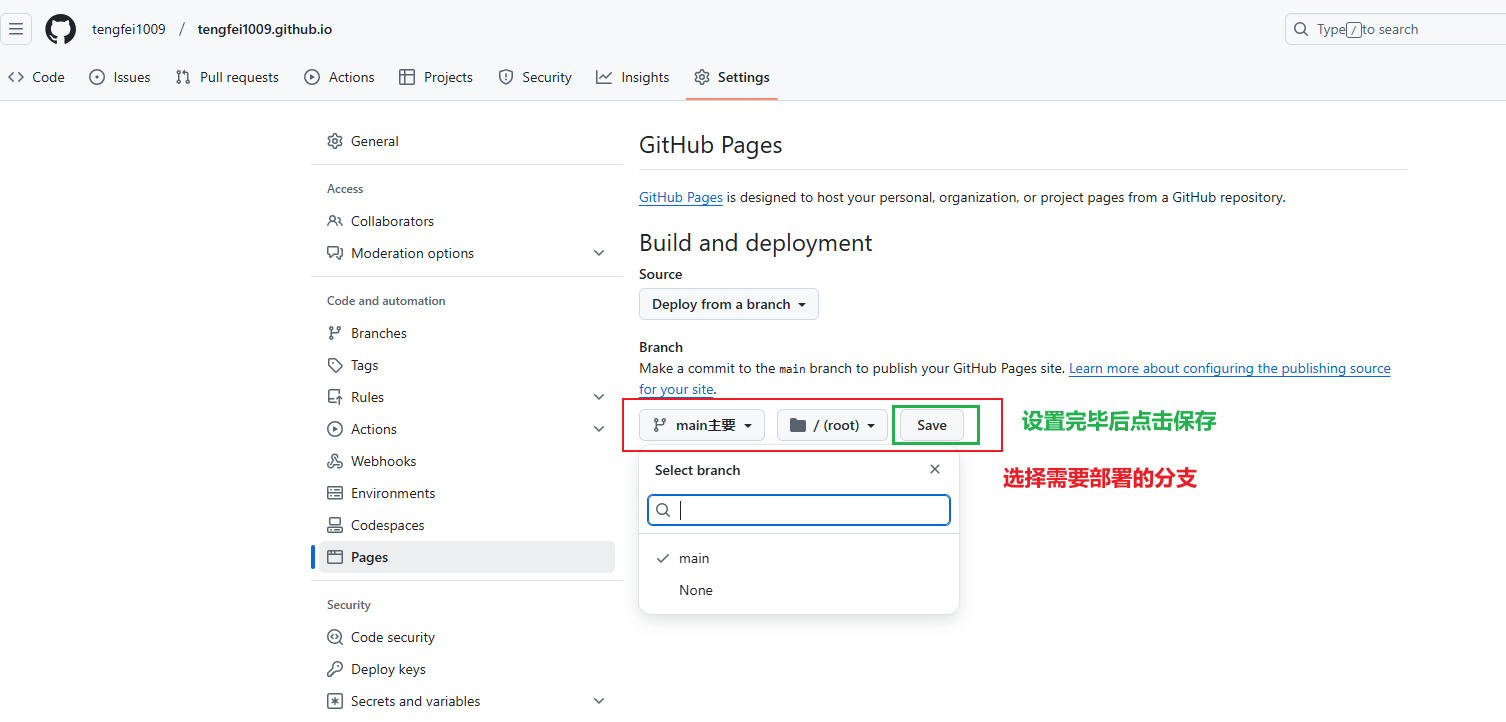Open the Deploy from a branch dropdown
Viewport: 1506px width, 722px height.
[729, 304]
